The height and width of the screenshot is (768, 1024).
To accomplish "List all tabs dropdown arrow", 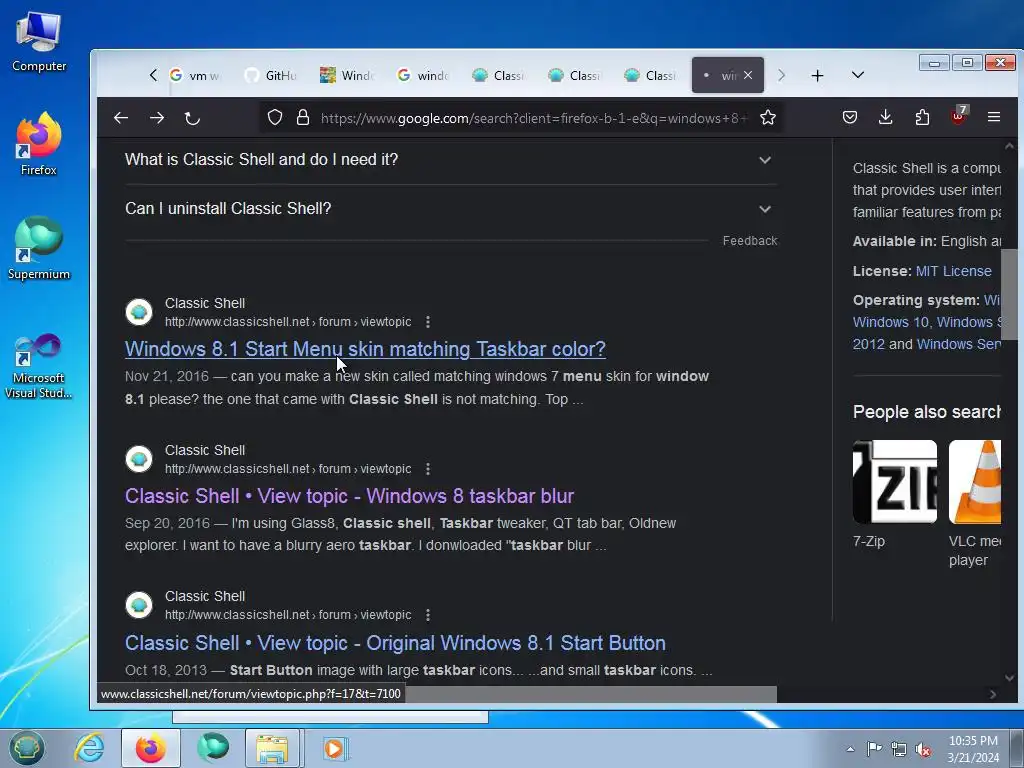I will (858, 75).
